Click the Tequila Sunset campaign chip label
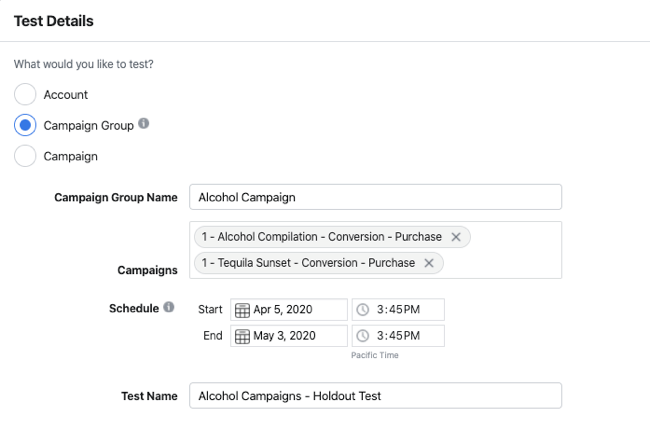The height and width of the screenshot is (430, 650). tap(308, 263)
